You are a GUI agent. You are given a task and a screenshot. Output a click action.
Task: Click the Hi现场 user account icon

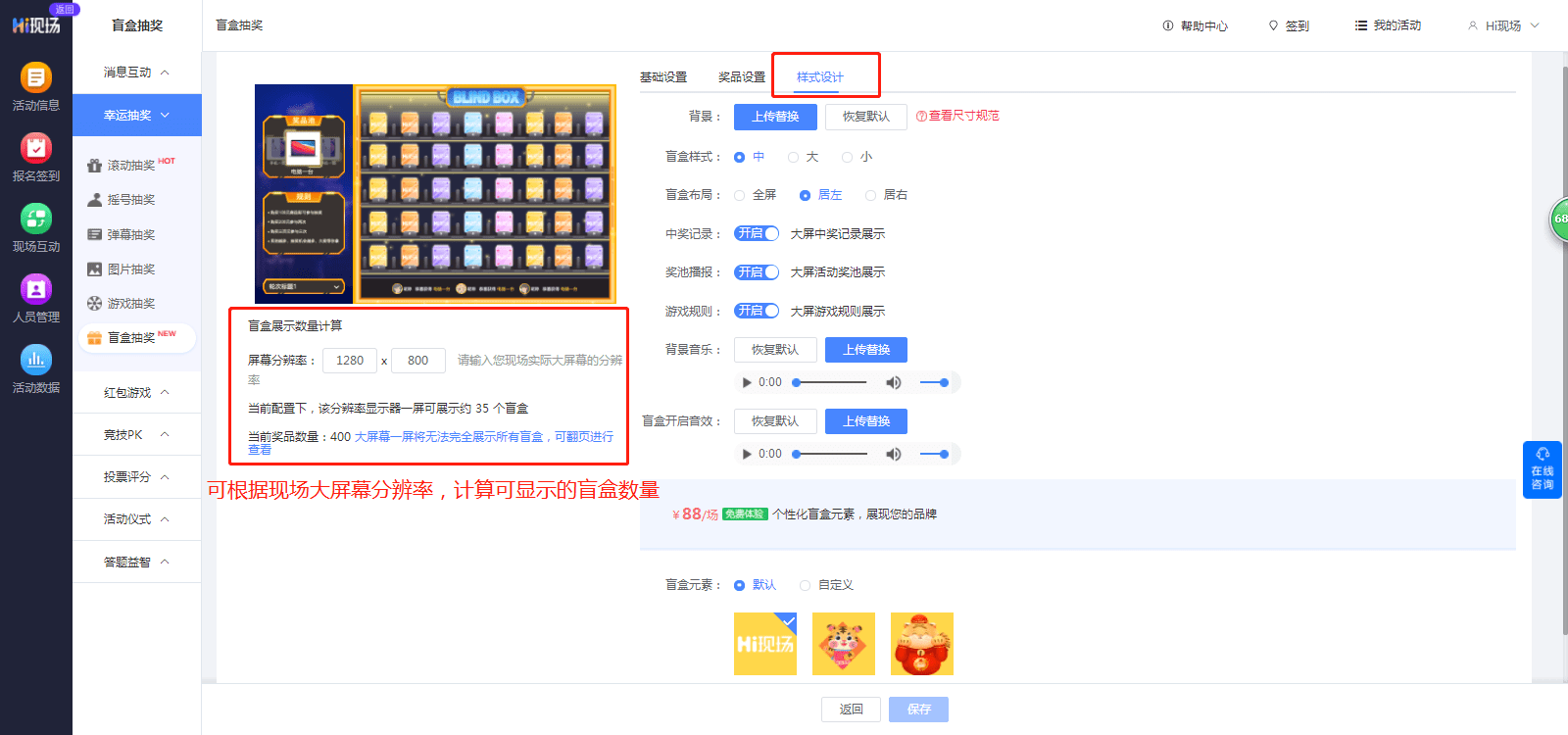(1472, 25)
